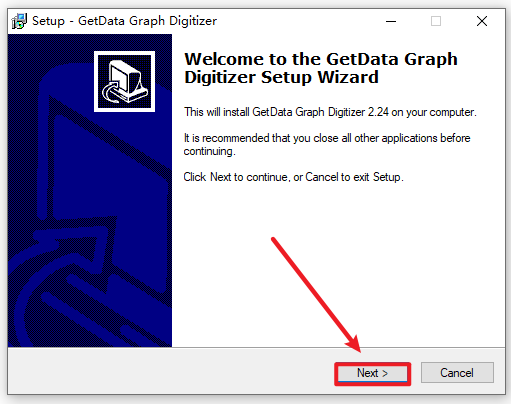Click the title bar text Setup - GetData Graph Digitizer
The width and height of the screenshot is (511, 404).
tap(124, 21)
